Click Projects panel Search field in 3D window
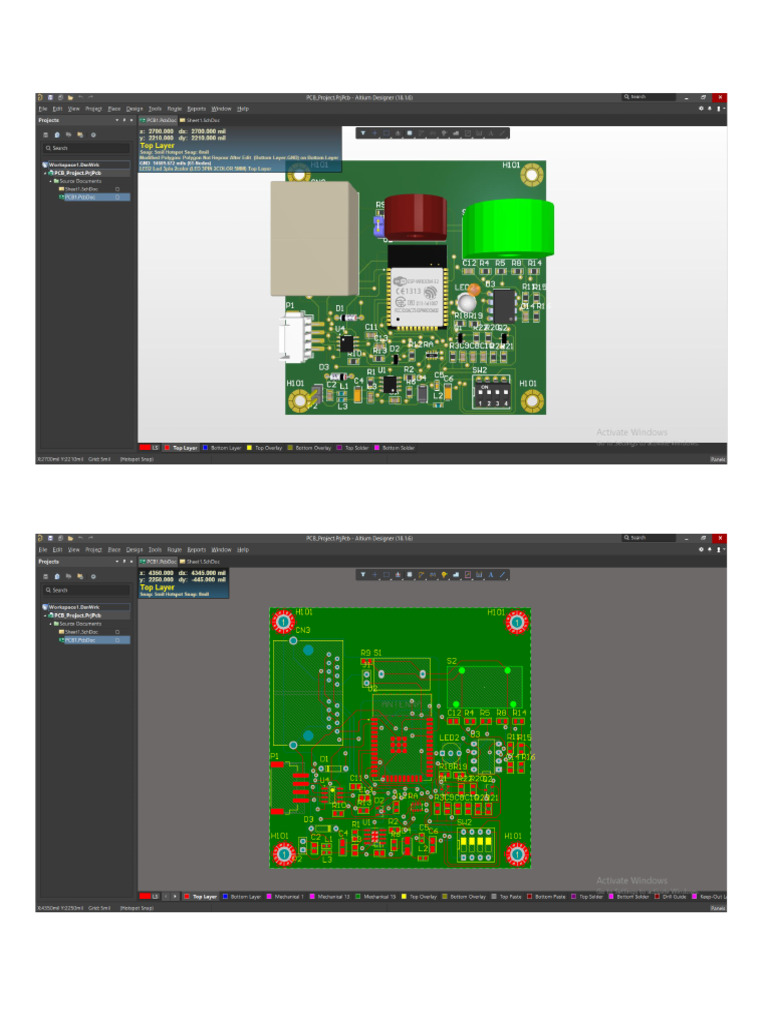The width and height of the screenshot is (768, 1024). (x=86, y=148)
